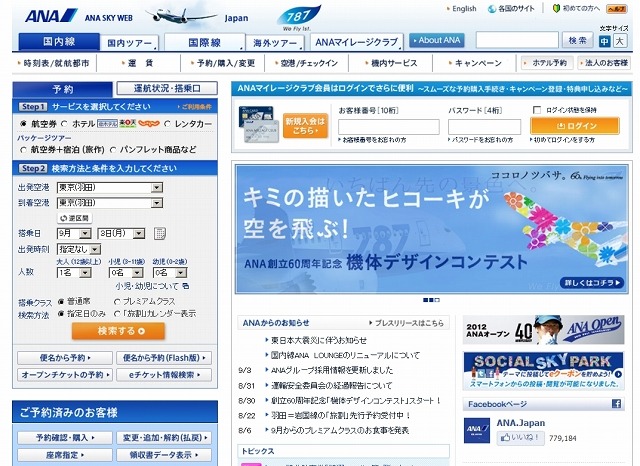Click 新規入会はこちら button
The image size is (640, 466).
pos(305,126)
